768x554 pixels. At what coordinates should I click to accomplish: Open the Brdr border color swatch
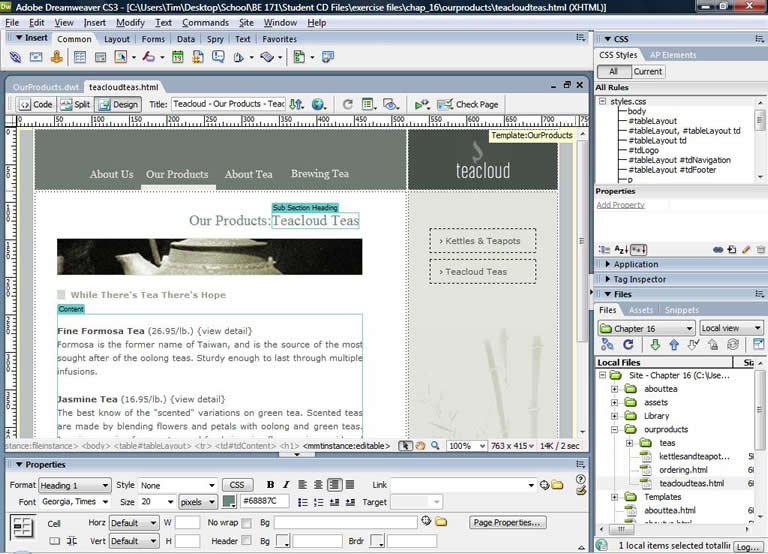coord(377,541)
